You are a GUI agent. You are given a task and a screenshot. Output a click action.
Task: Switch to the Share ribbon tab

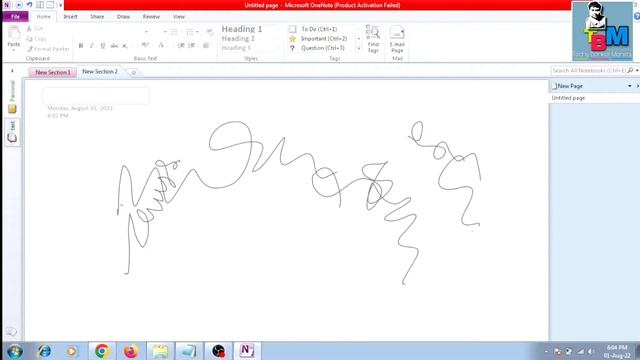click(97, 17)
